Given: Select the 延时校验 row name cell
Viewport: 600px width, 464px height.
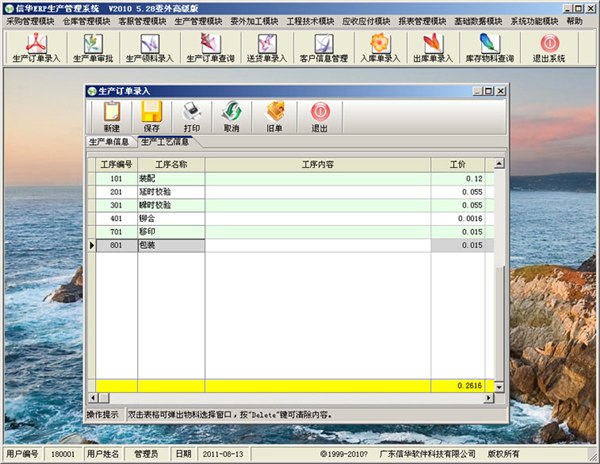Looking at the screenshot, I should pos(171,192).
